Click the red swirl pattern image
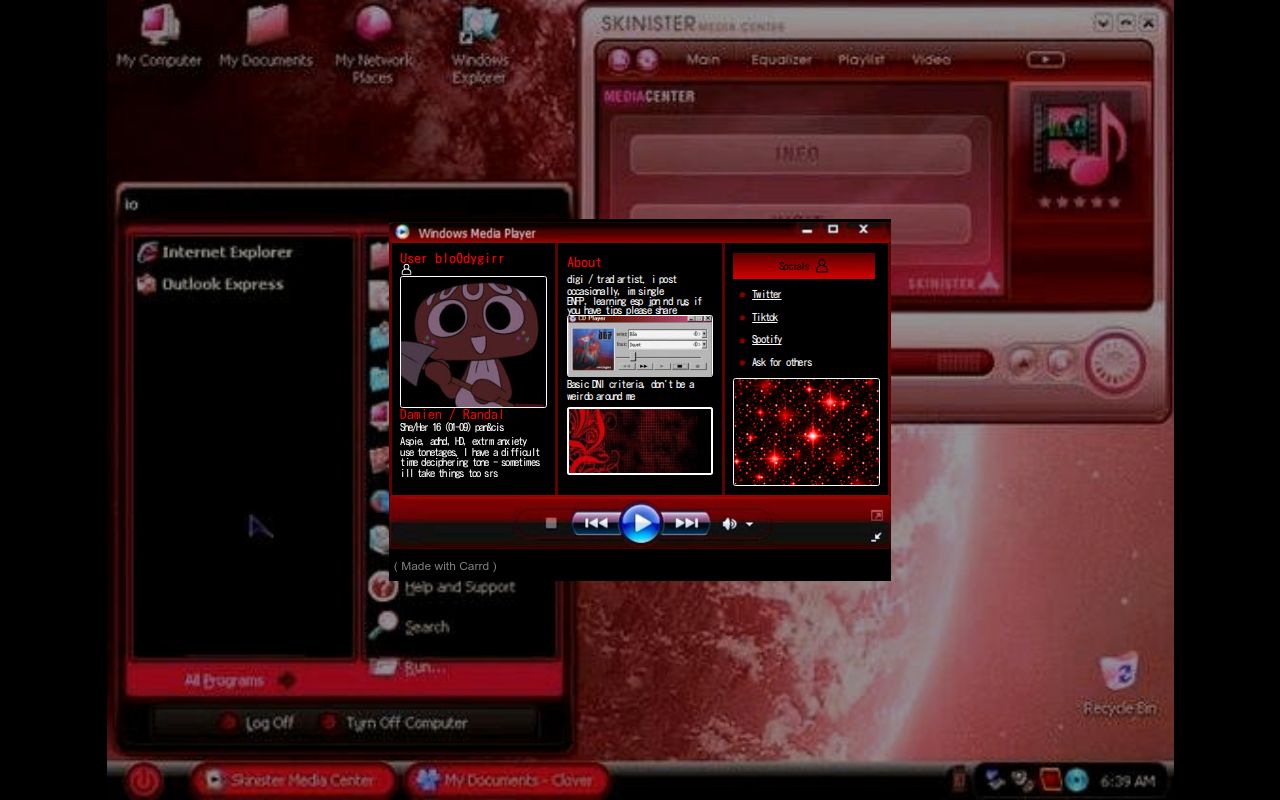The width and height of the screenshot is (1280, 800). pos(640,441)
